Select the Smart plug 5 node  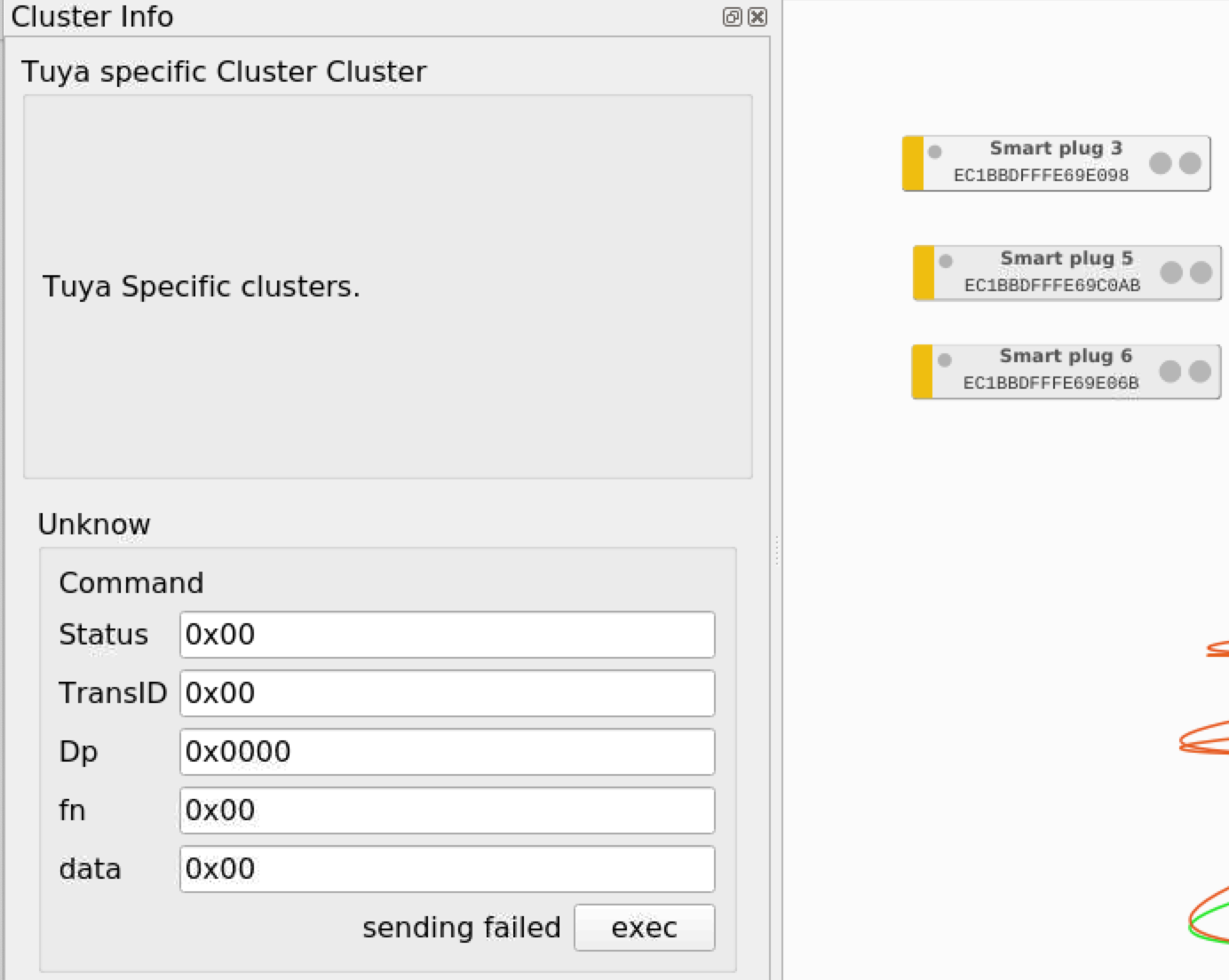tap(1066, 273)
